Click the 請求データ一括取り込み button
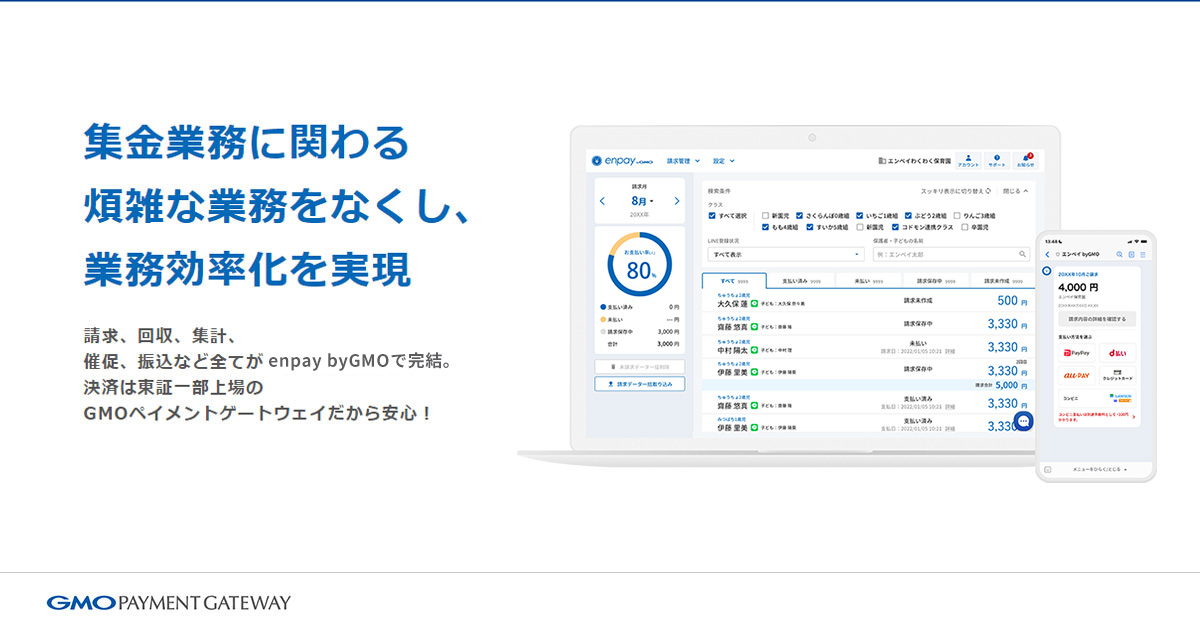Image resolution: width=1200 pixels, height=630 pixels. [x=639, y=383]
